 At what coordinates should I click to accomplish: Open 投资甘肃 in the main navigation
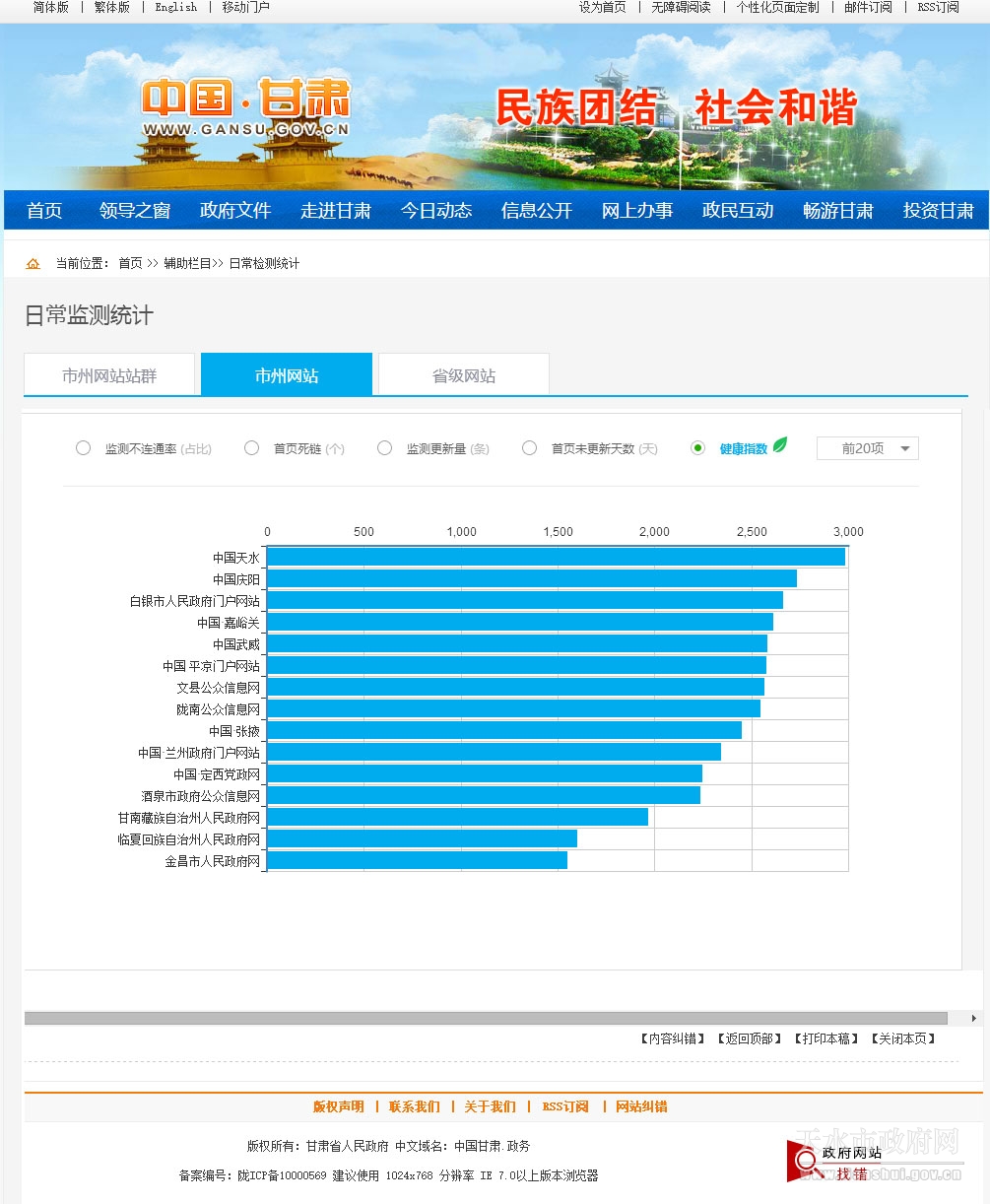point(939,211)
